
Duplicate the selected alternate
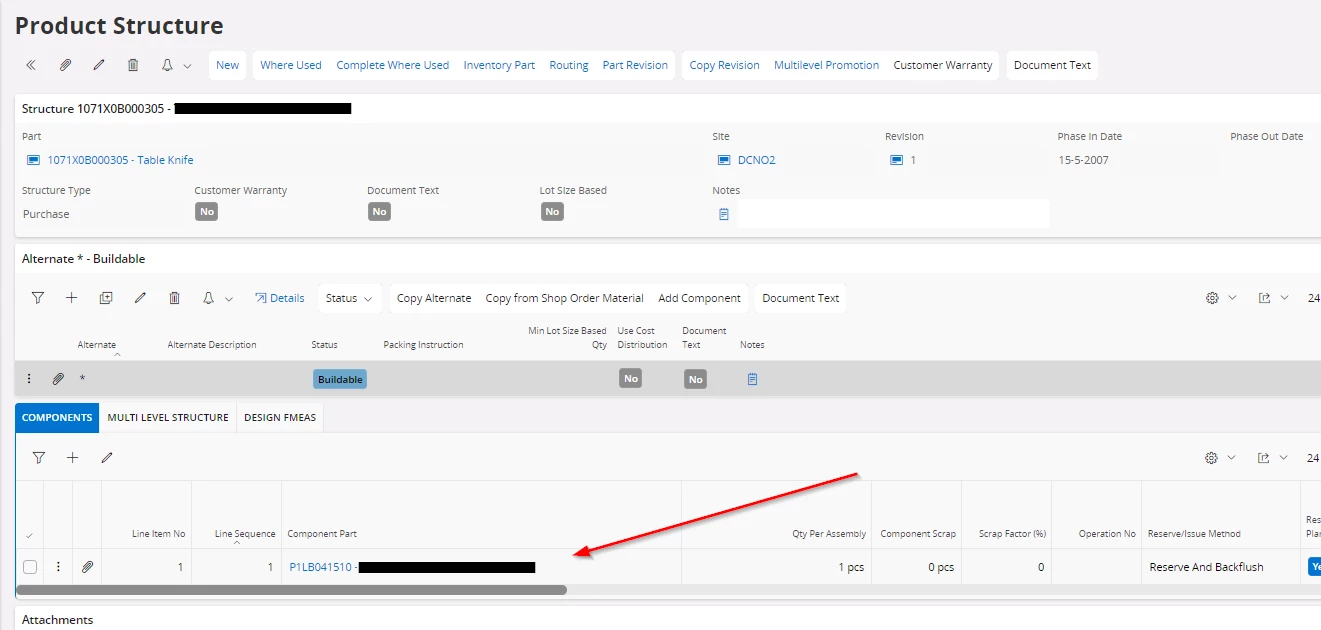pos(106,298)
